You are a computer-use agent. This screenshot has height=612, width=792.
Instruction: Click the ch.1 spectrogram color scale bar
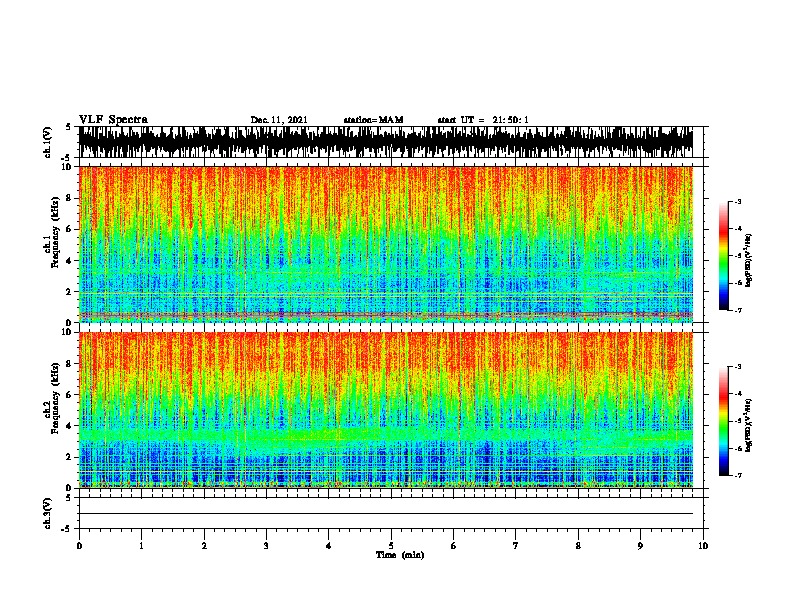[x=724, y=256]
